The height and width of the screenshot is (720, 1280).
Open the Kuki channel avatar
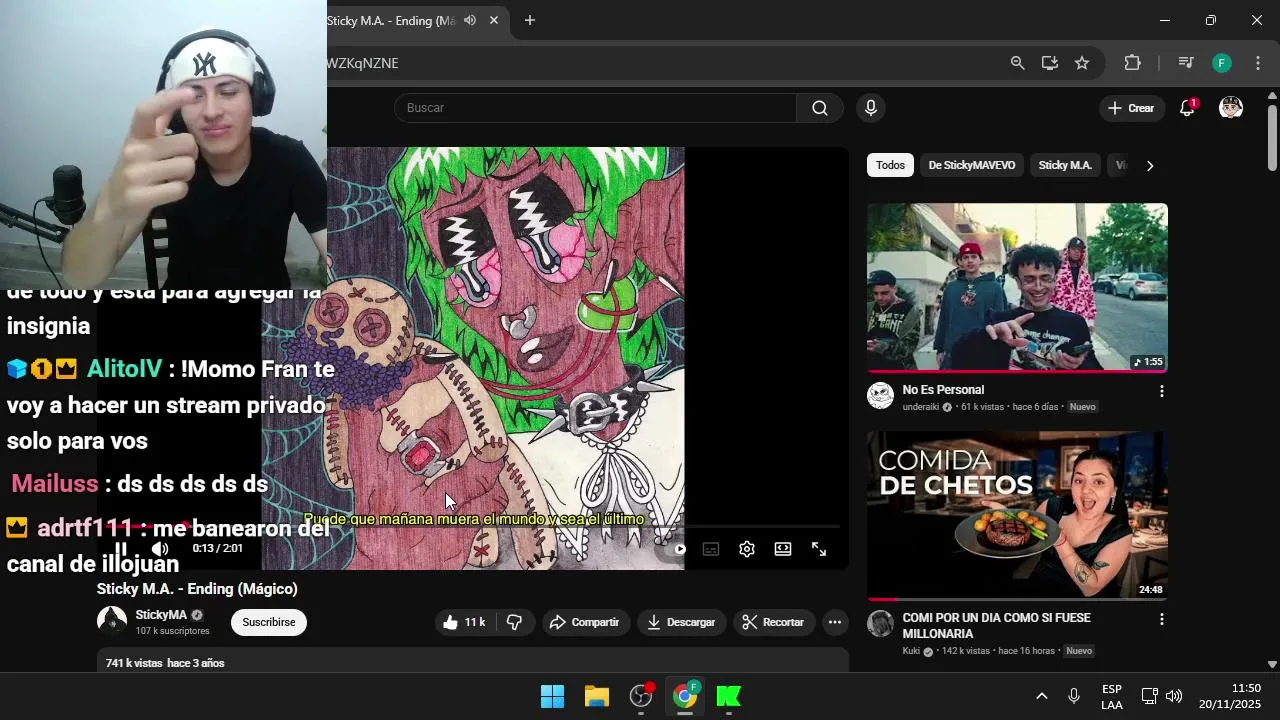point(880,624)
